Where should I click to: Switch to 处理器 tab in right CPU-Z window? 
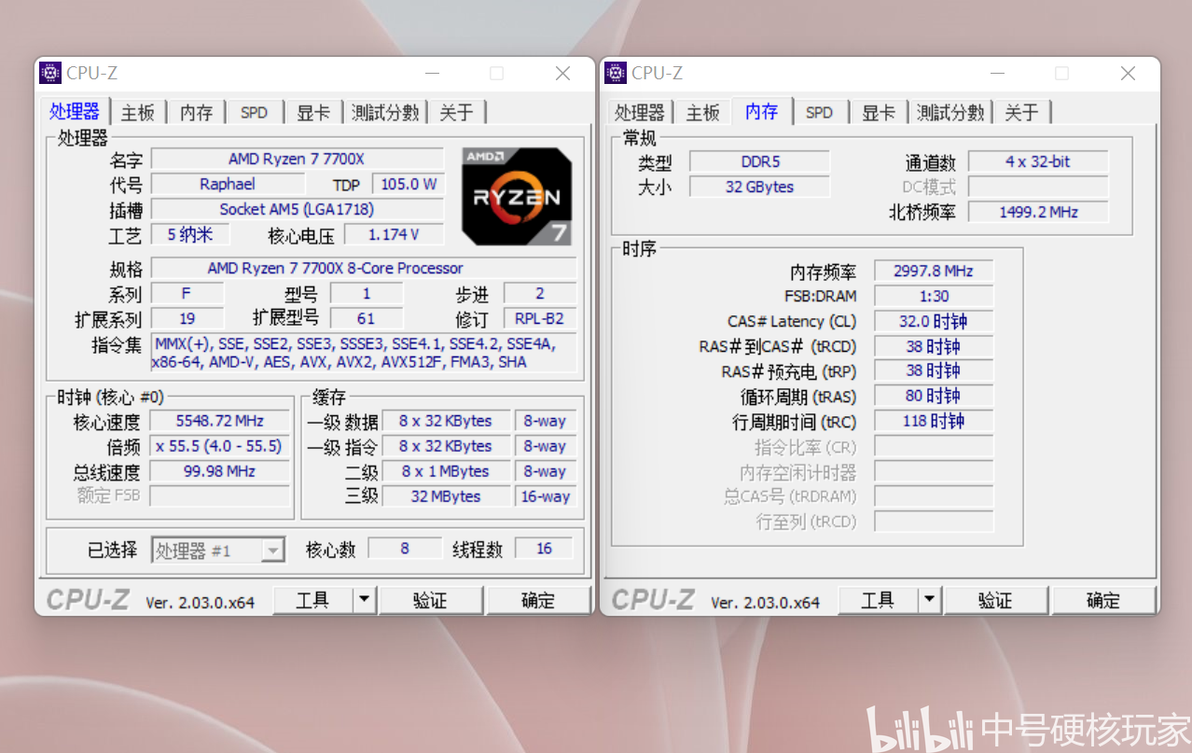pos(639,112)
